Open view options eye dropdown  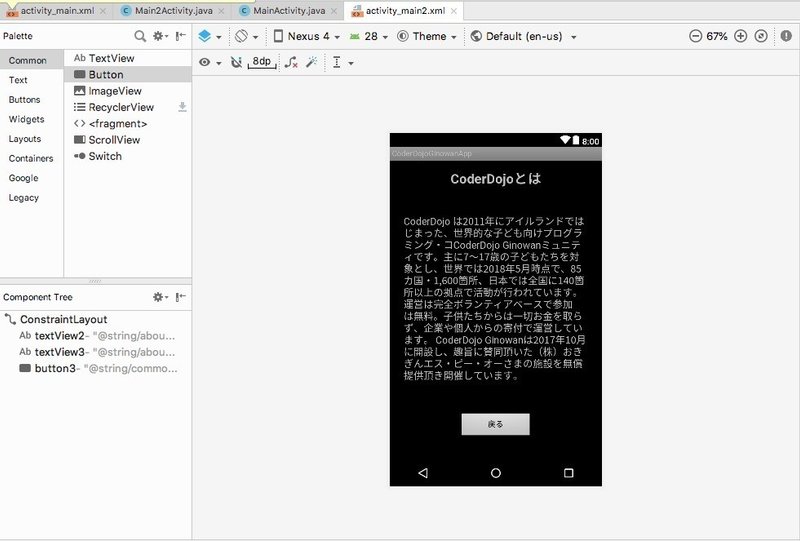pos(210,62)
